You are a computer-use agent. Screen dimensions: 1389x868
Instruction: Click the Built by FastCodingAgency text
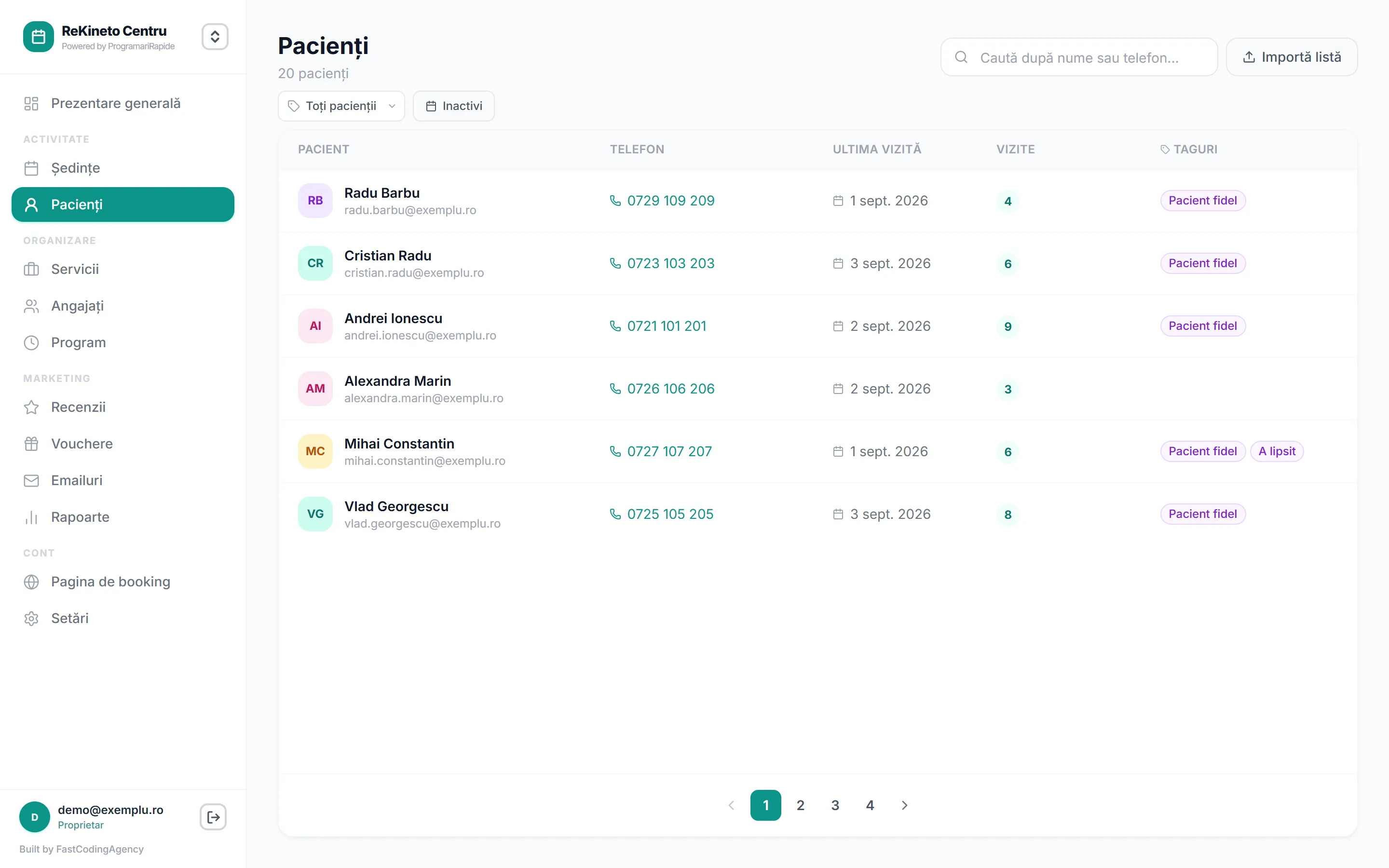click(82, 849)
